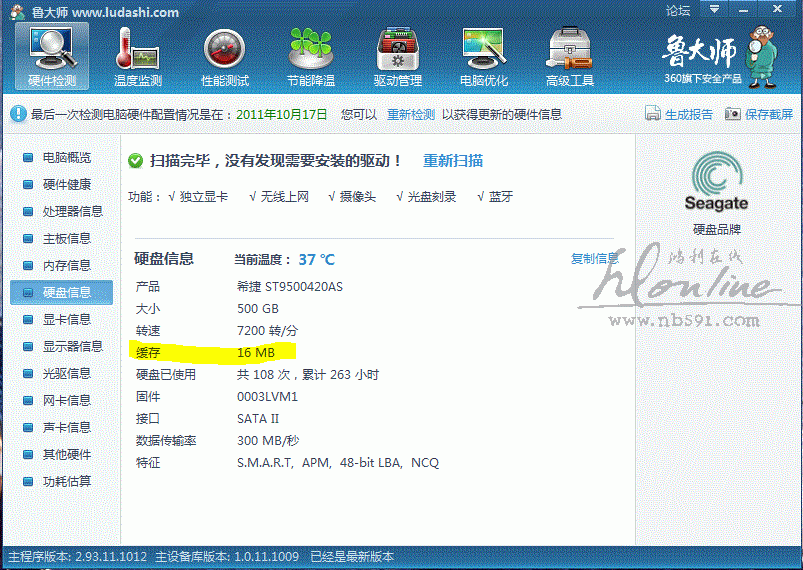Click the S.M.A.R.T, APM features value
Viewport: 803px width, 570px height.
[x=337, y=463]
